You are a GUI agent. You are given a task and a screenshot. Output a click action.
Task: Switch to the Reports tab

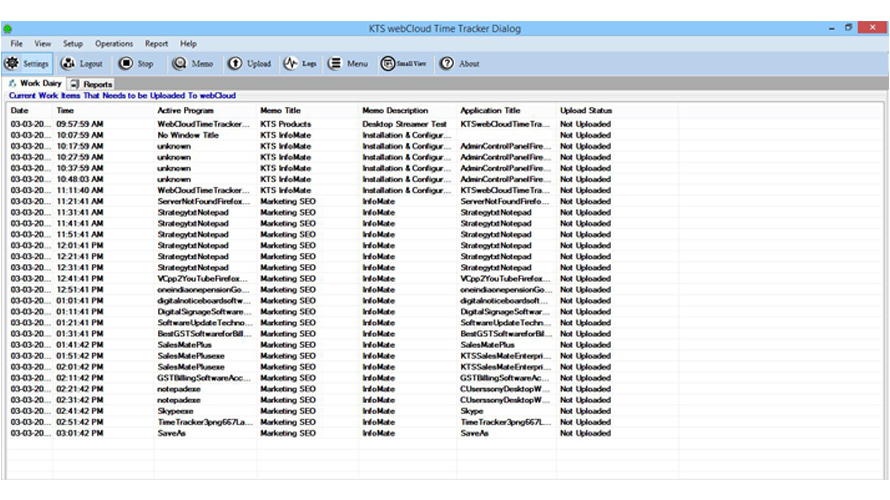[92, 85]
